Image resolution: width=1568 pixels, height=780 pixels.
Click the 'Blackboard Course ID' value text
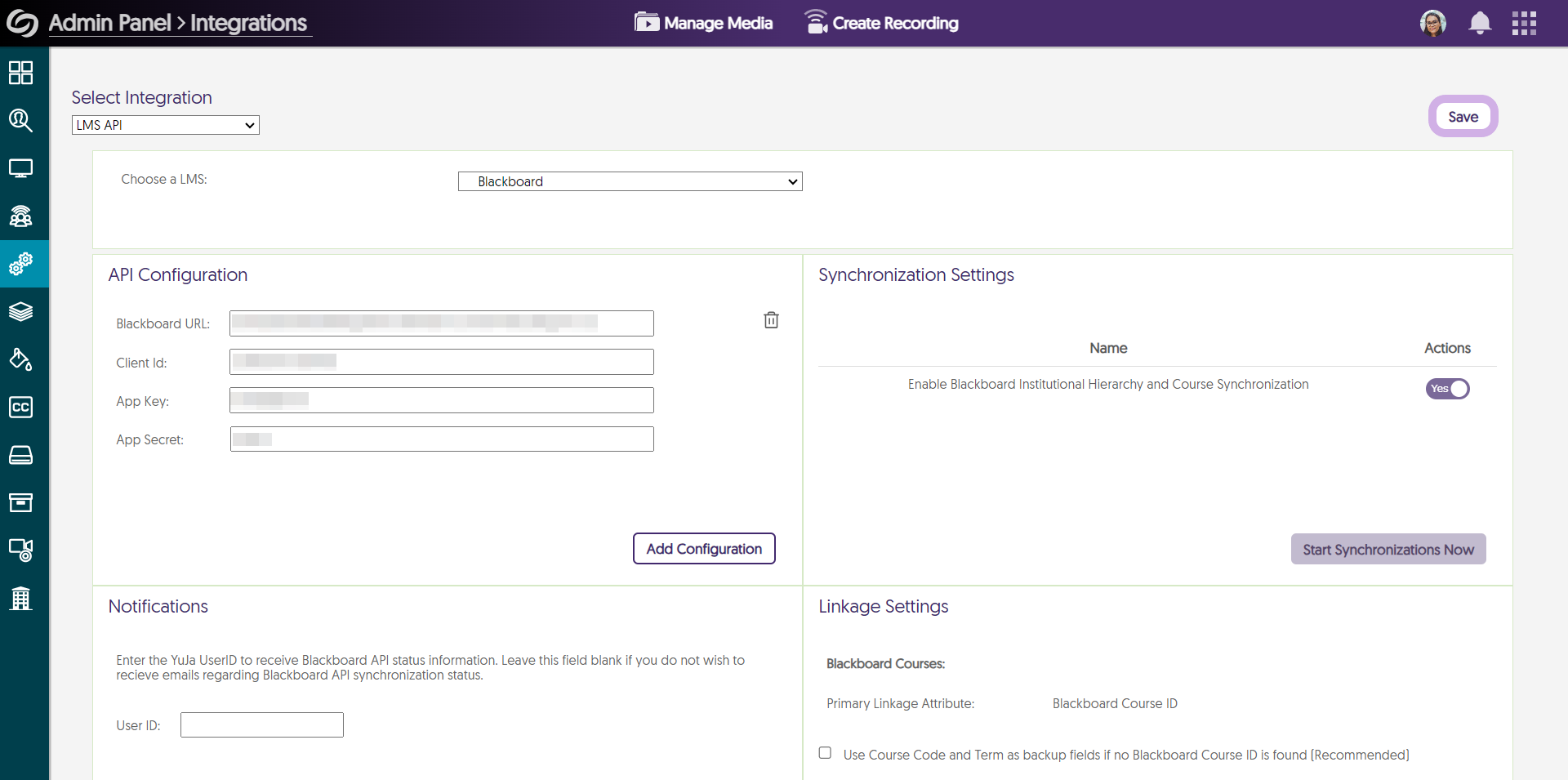1115,704
